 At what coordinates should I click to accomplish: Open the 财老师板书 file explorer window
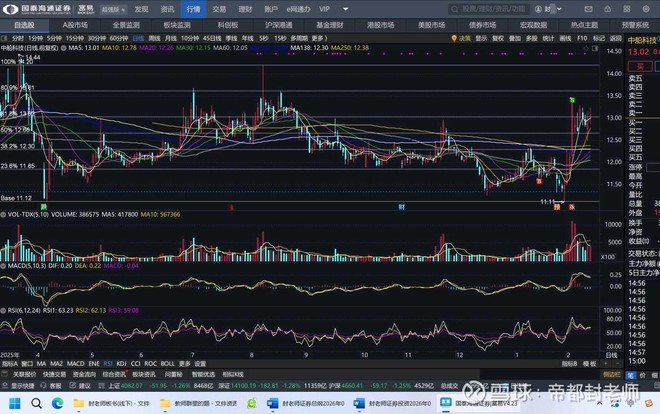(x=112, y=403)
